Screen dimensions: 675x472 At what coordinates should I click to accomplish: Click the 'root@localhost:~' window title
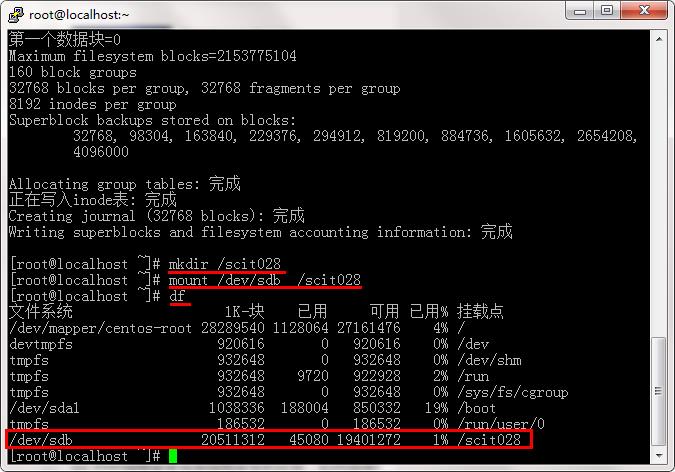(x=79, y=15)
